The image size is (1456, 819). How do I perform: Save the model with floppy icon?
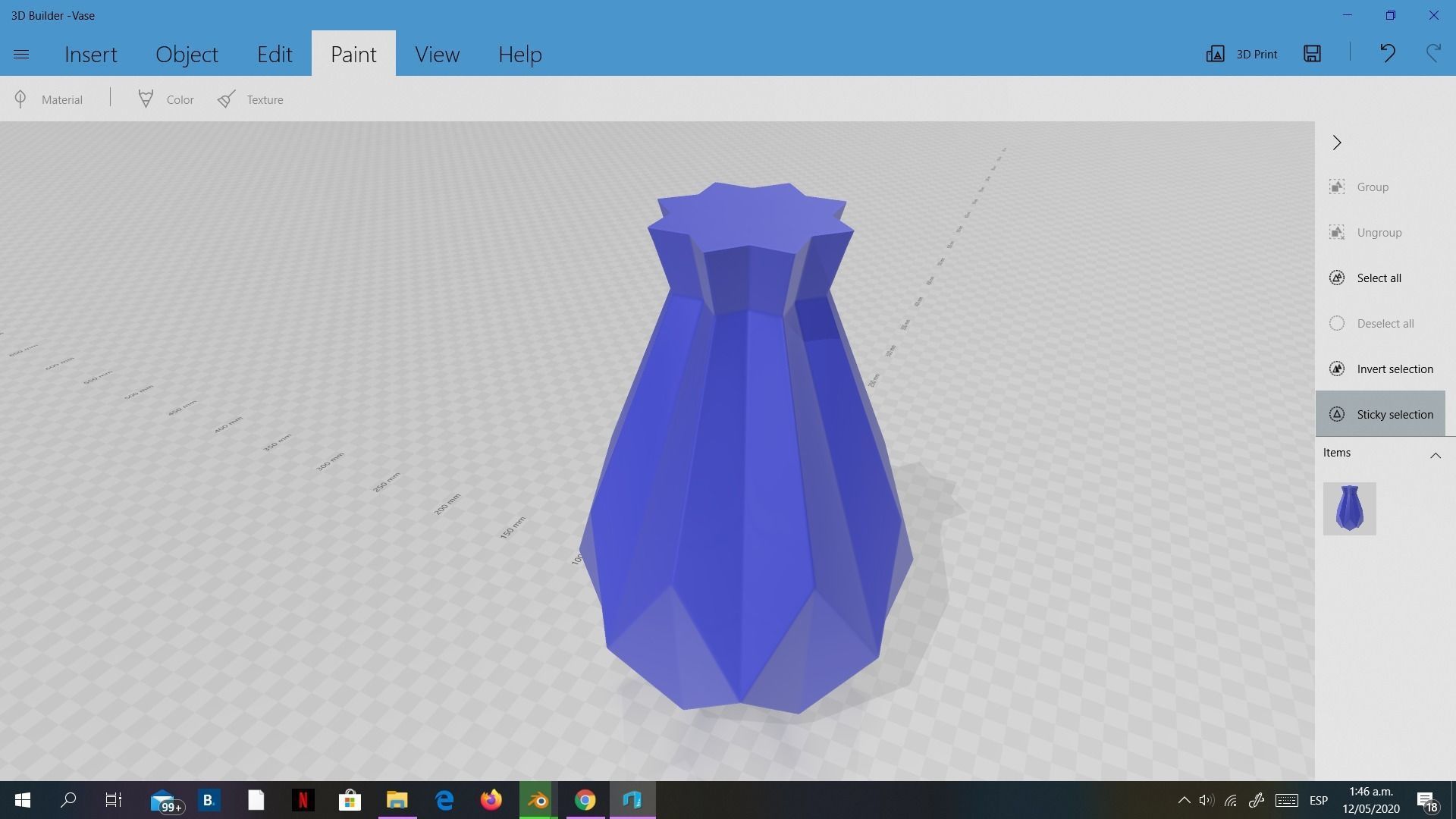1312,53
